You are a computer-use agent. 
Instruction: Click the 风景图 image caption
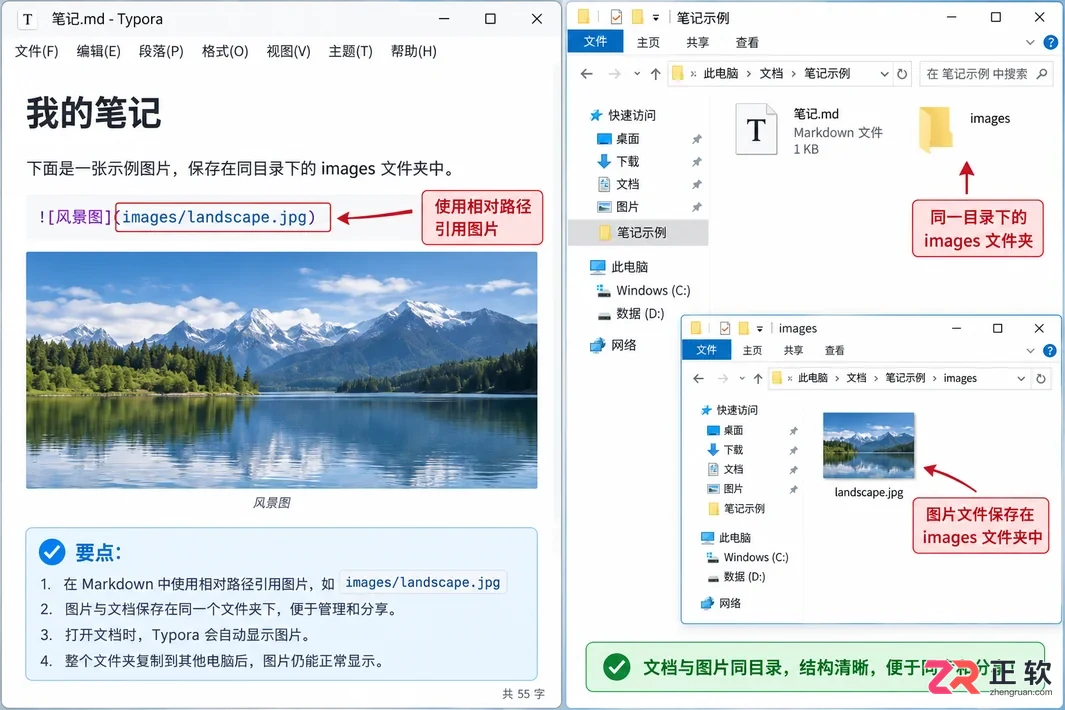click(x=272, y=503)
